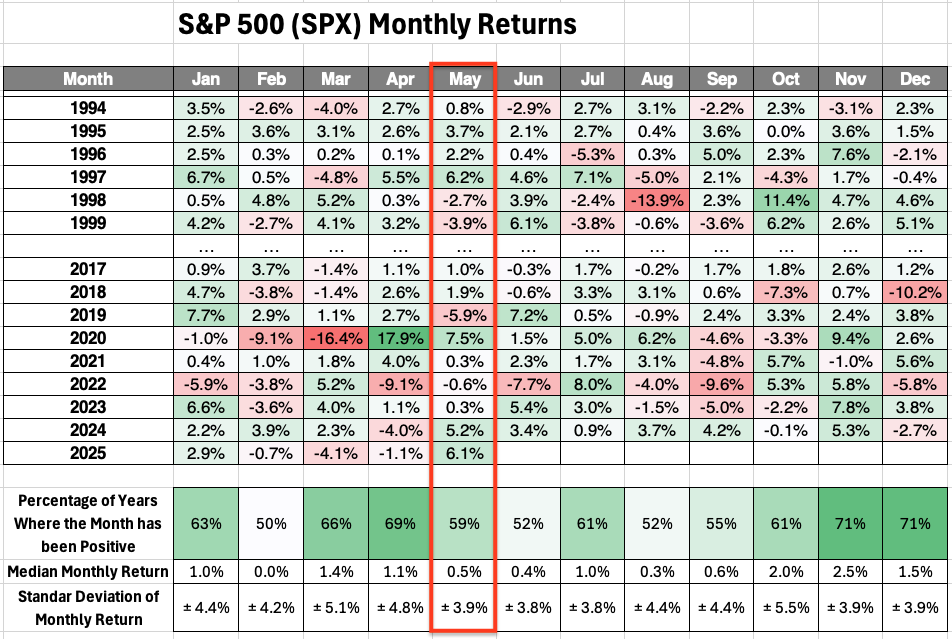The image size is (952, 639).
Task: Select the November median return cell showing 2.5%
Action: coord(850,571)
